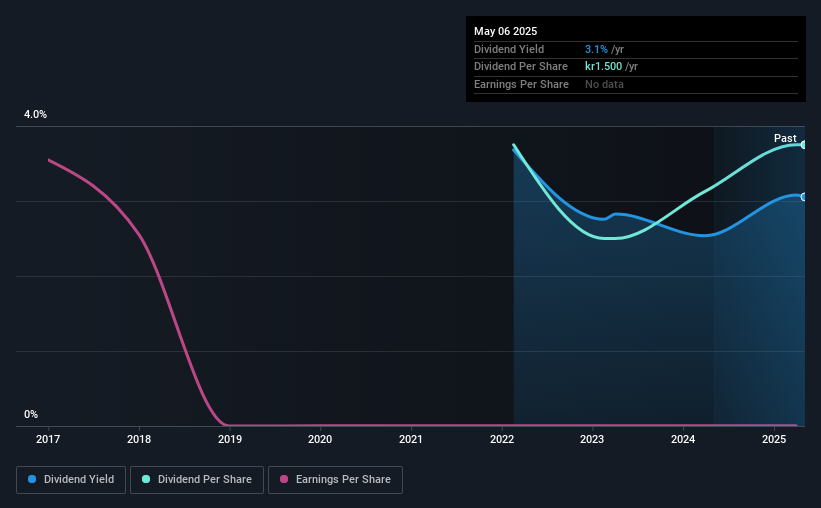Viewport: 821px width, 508px height.
Task: Click the 2023 x-axis label
Action: (x=592, y=439)
